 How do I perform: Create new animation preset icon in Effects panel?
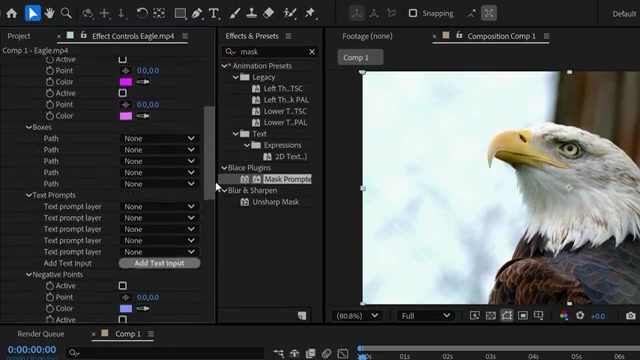tap(302, 316)
